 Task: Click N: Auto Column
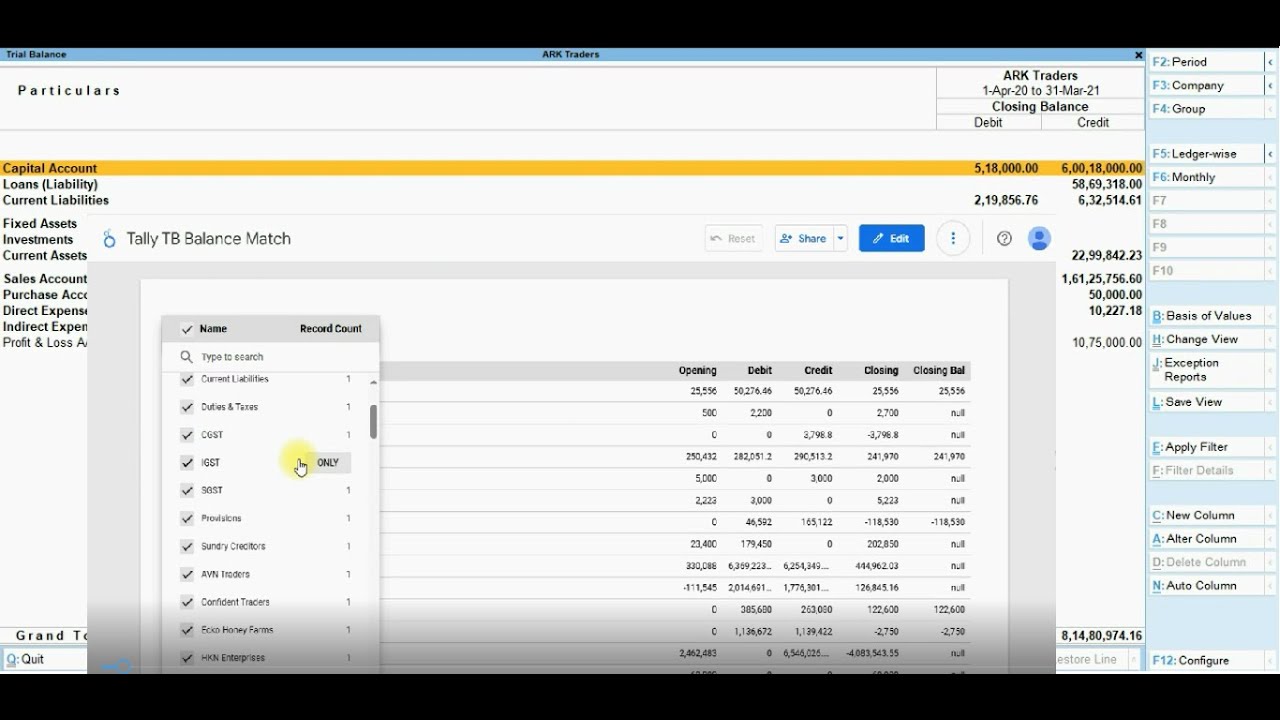[1205, 586]
